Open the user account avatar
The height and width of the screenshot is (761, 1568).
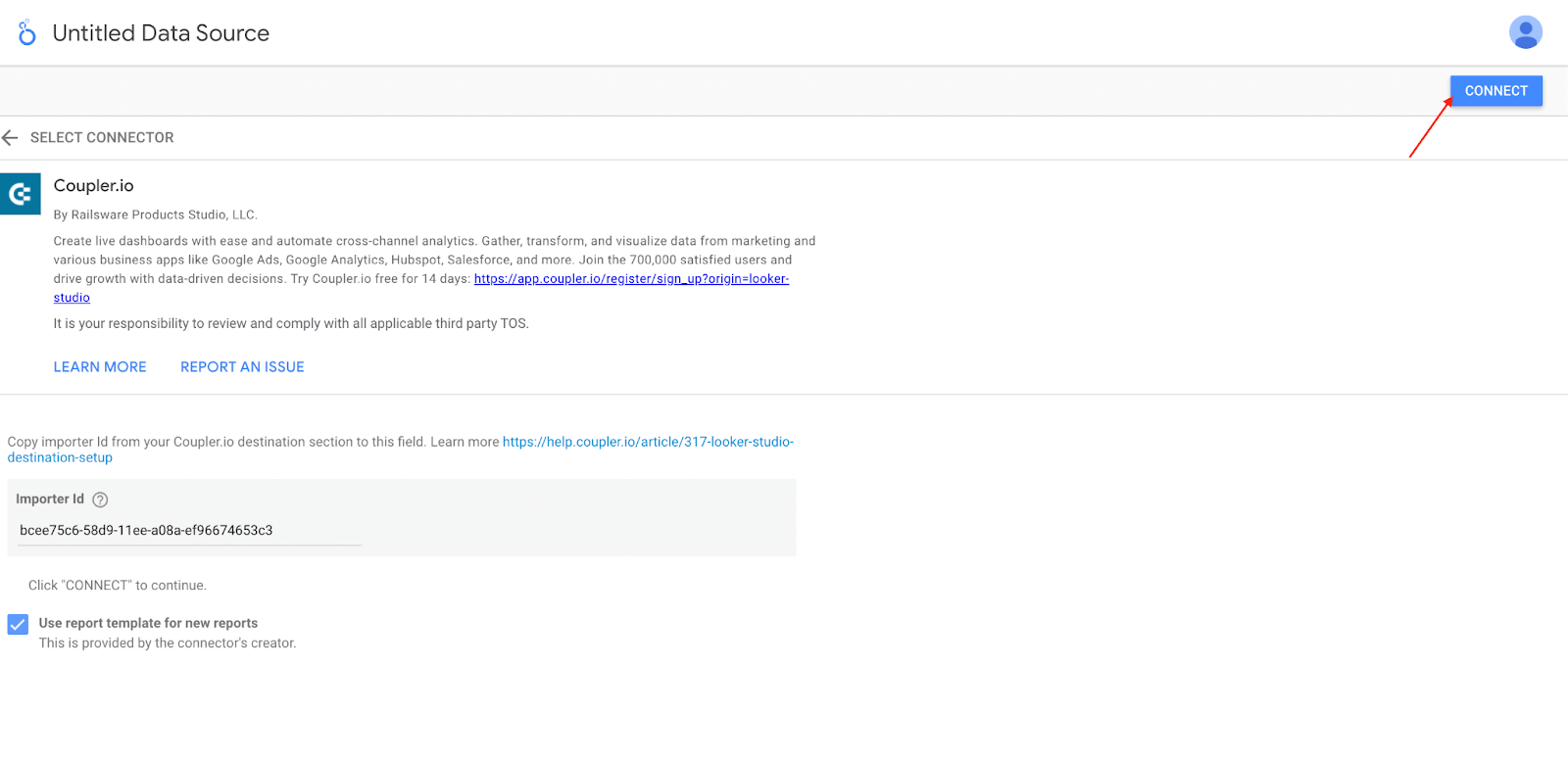(1525, 32)
